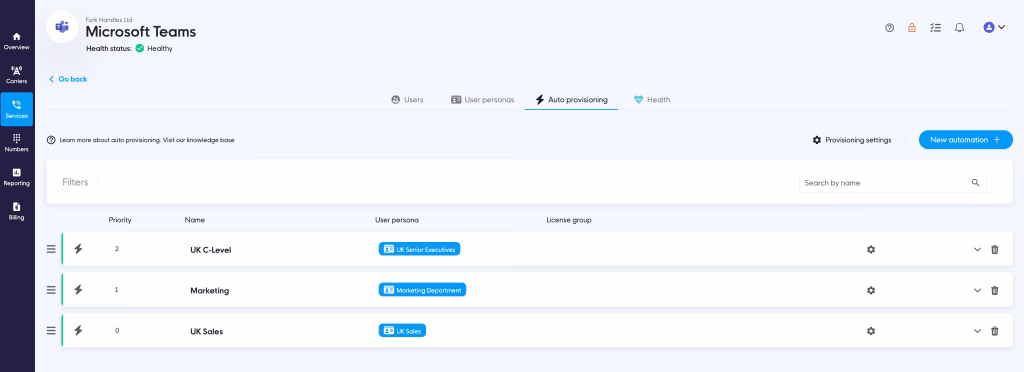Click priority value 2 in UK C-Level row
Screen dimensions: 1024x372
click(x=117, y=249)
